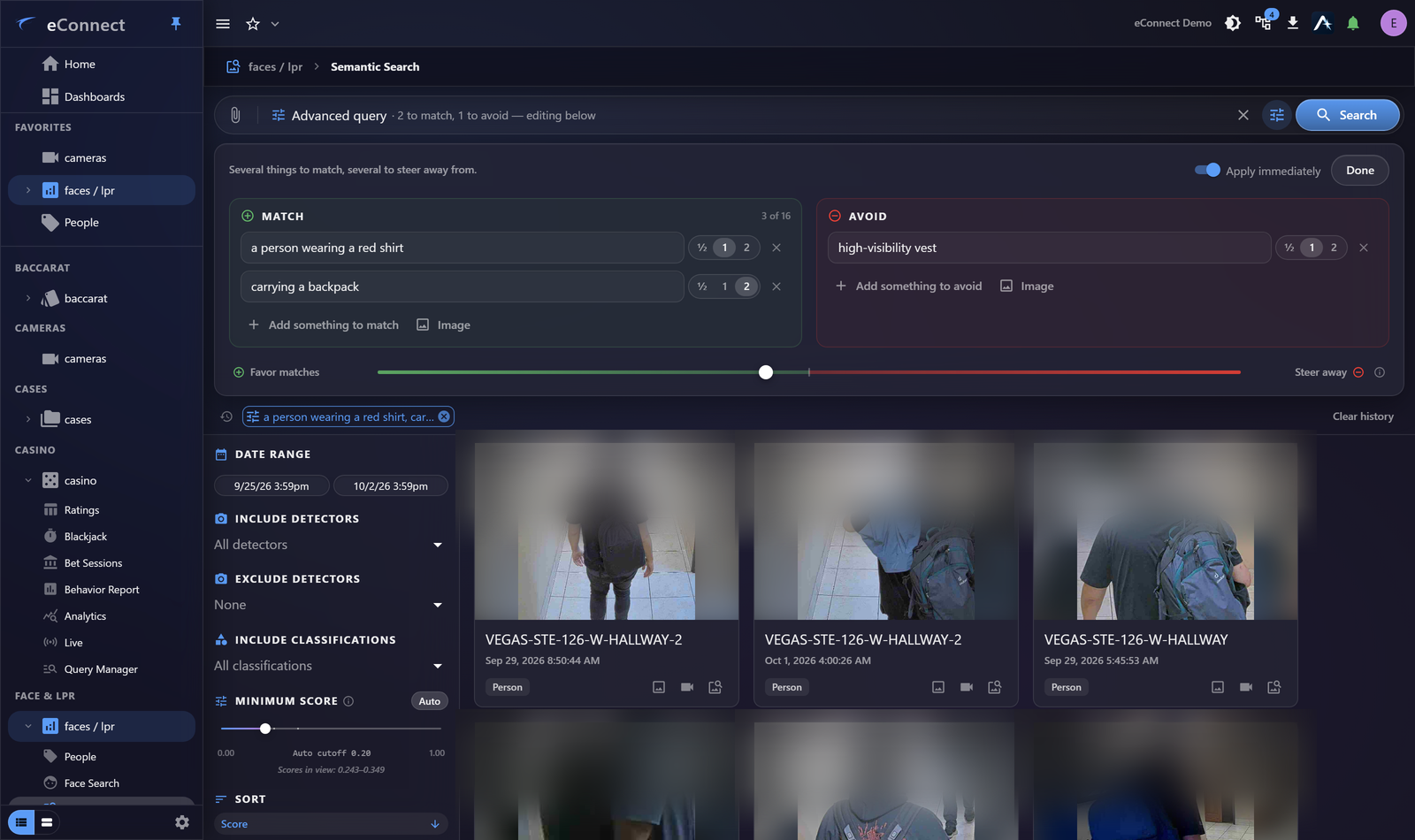Click the search history clock icon
This screenshot has height=840, width=1415.
click(226, 416)
